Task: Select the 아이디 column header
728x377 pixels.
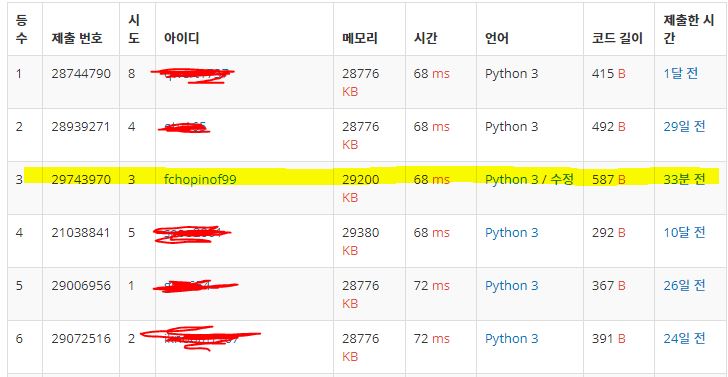Action: (x=182, y=38)
